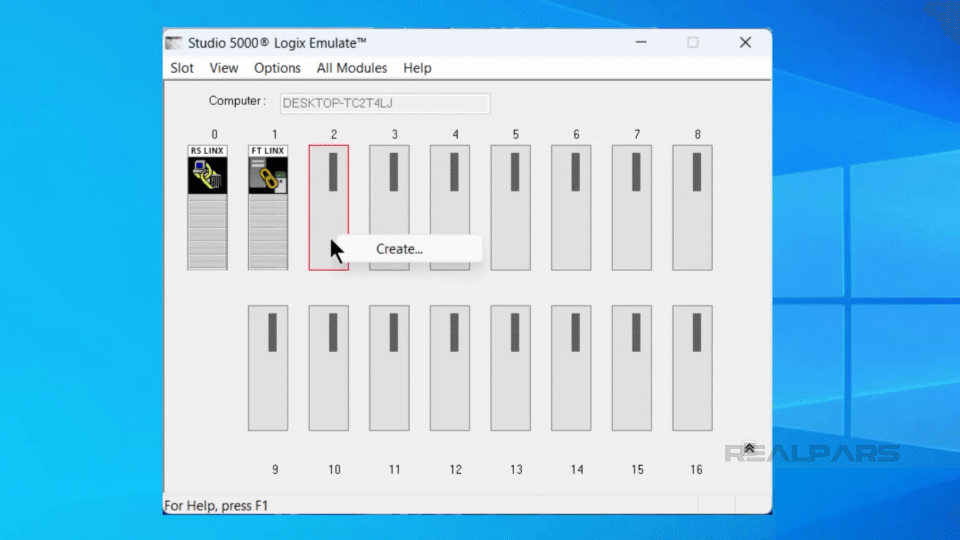Image resolution: width=960 pixels, height=540 pixels.
Task: Click the 'For Help, press F1' status text
Action: pyautogui.click(x=216, y=506)
